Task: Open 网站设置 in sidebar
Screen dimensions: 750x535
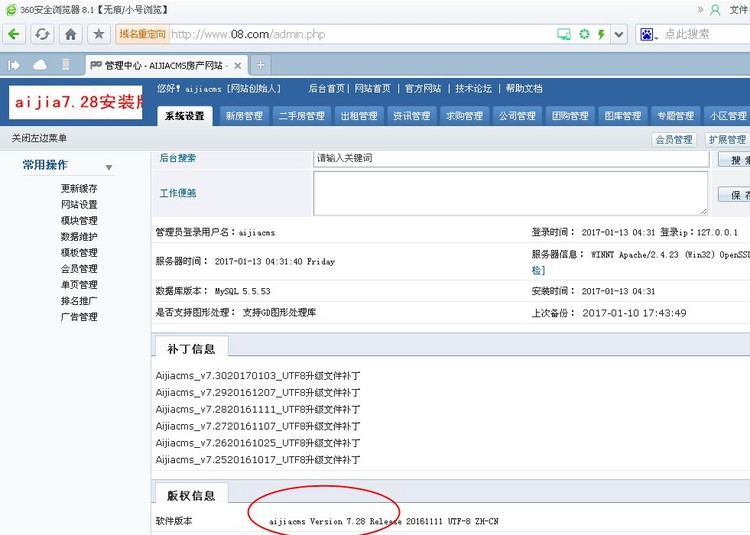Action: coord(79,205)
